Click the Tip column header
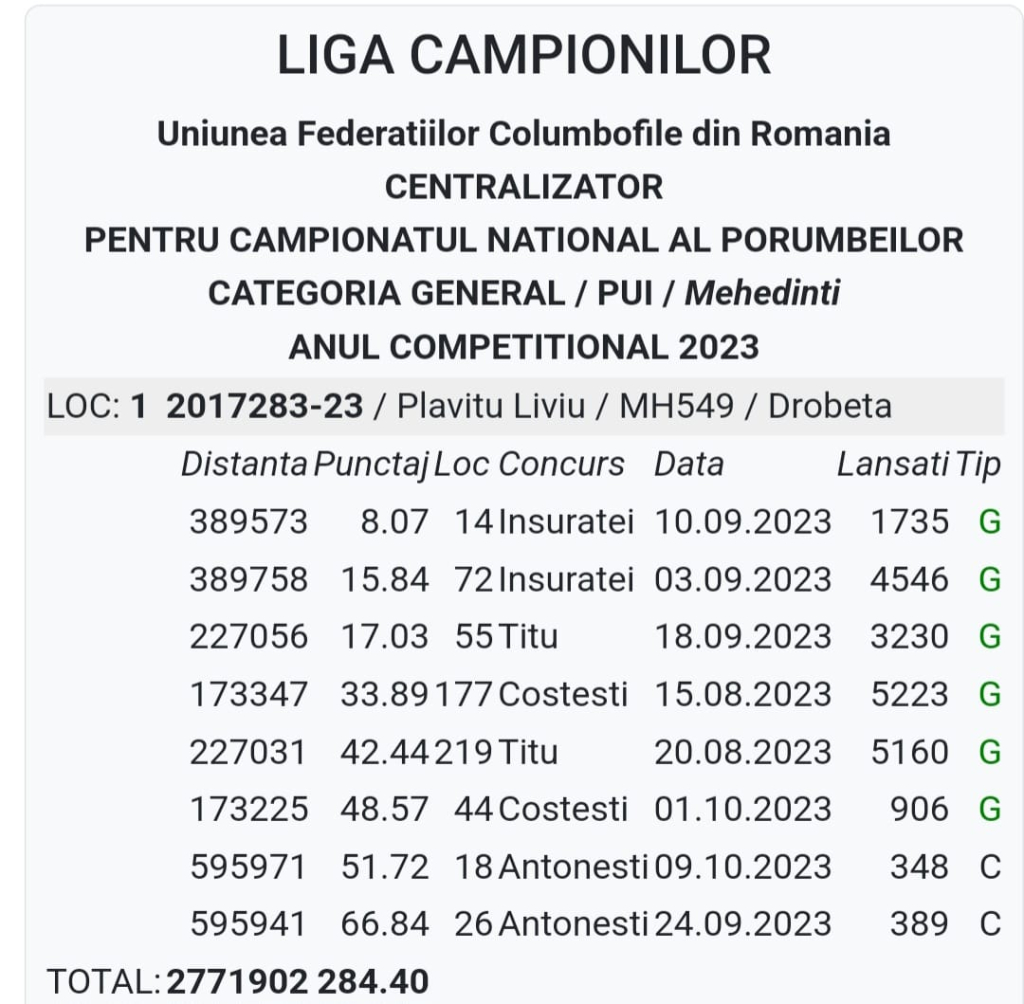The image size is (1024, 1004). pyautogui.click(x=978, y=464)
